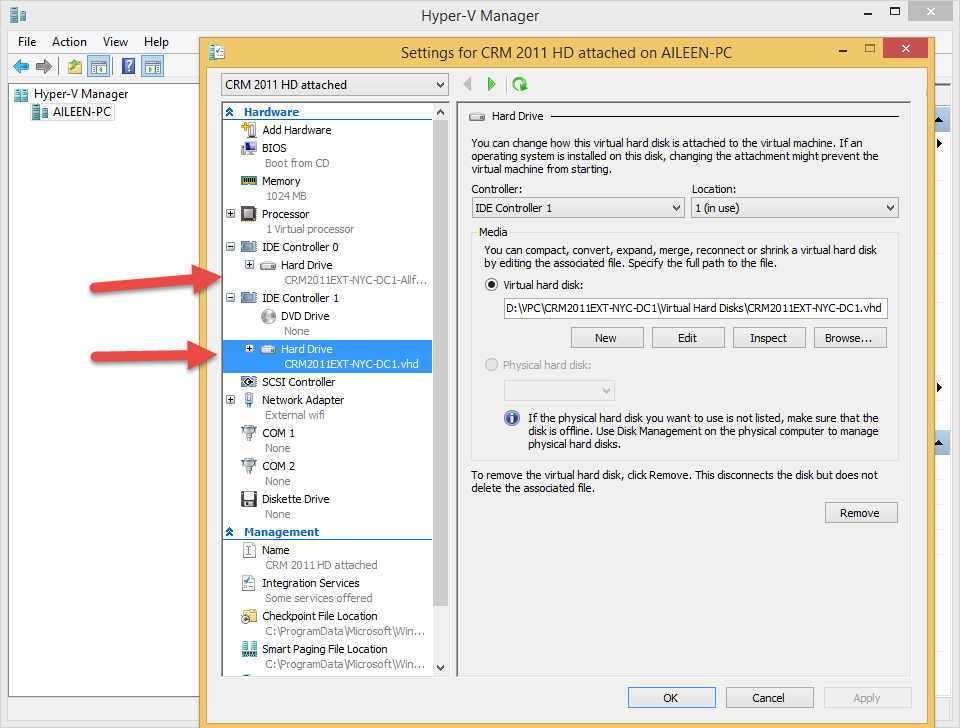Toggle the Show/Hide Action Pane toolbar icon
Screen dimensions: 960x728
tap(152, 66)
